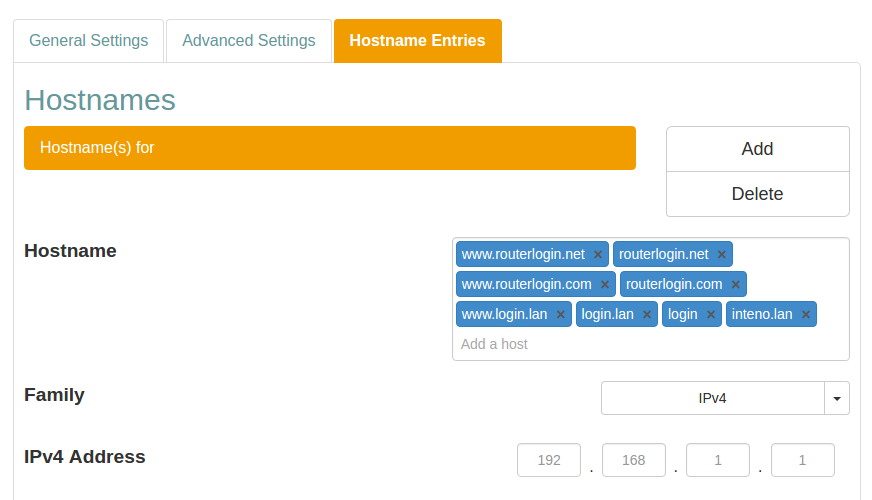Click the Delete button
872x500 pixels.
point(757,194)
